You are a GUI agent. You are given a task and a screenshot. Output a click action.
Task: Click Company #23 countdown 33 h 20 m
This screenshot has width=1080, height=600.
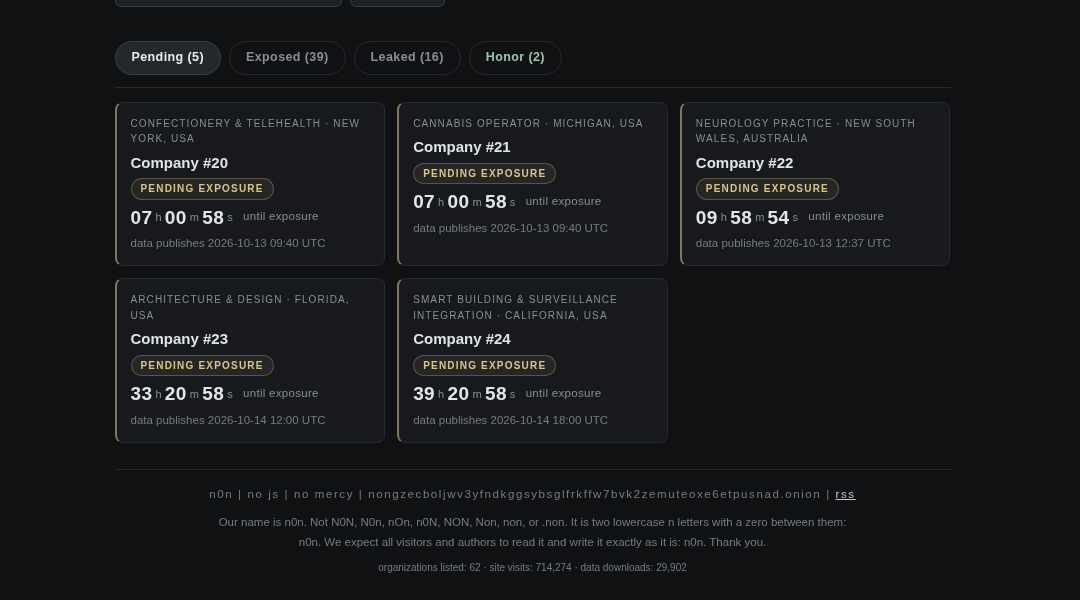(182, 394)
